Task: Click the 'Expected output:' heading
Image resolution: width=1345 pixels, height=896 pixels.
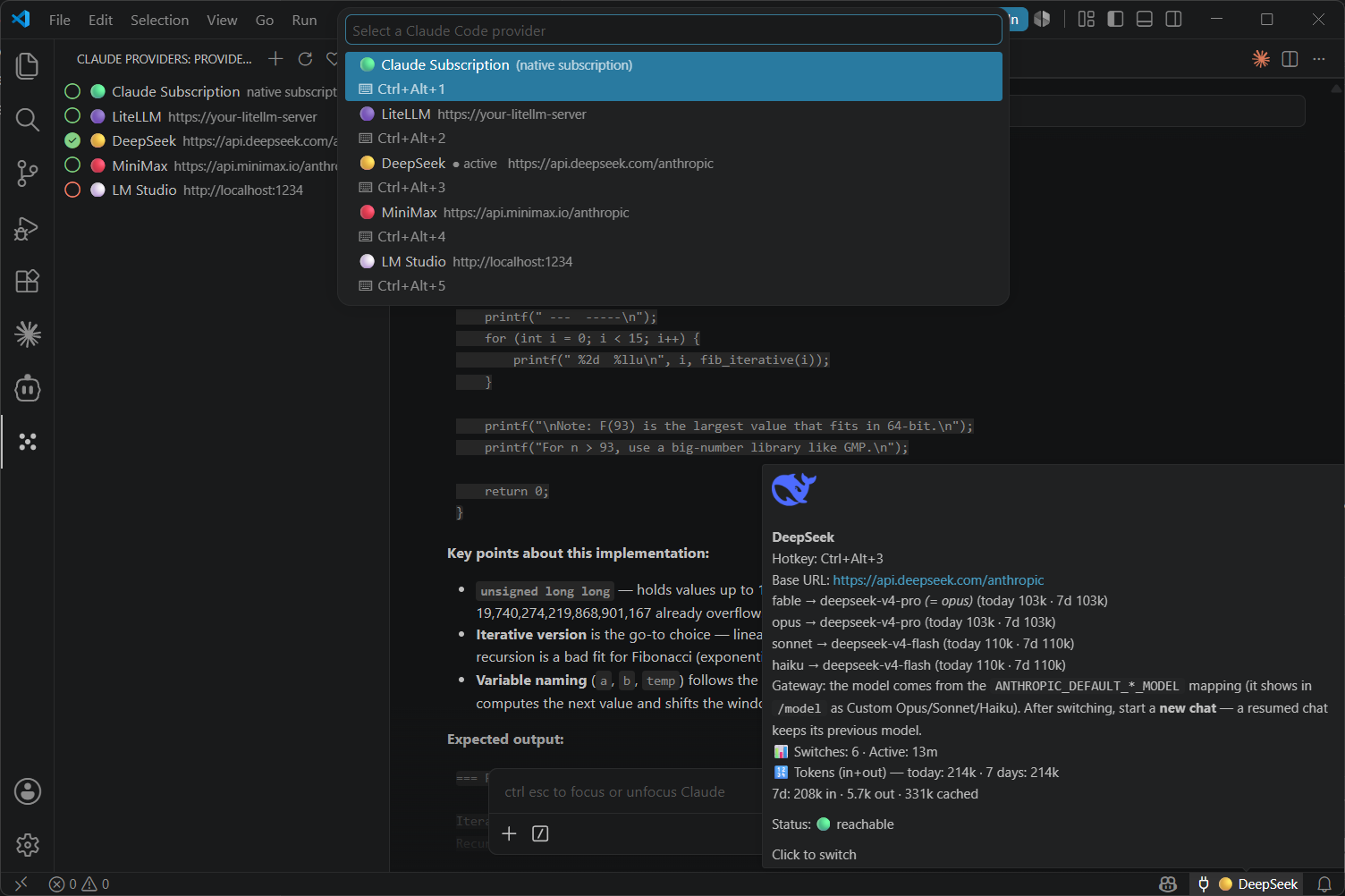Action: tap(505, 739)
